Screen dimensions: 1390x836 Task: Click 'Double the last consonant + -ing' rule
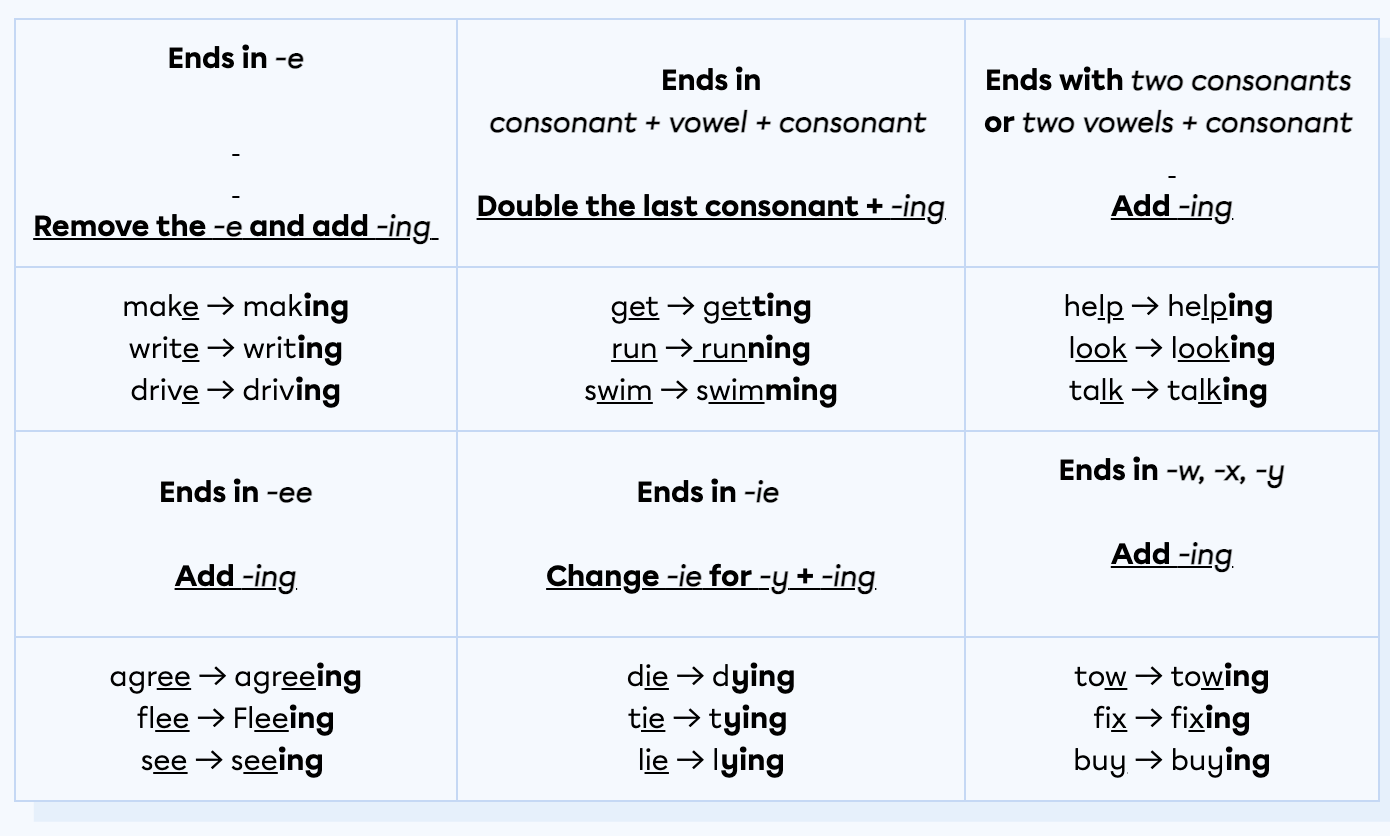(710, 206)
